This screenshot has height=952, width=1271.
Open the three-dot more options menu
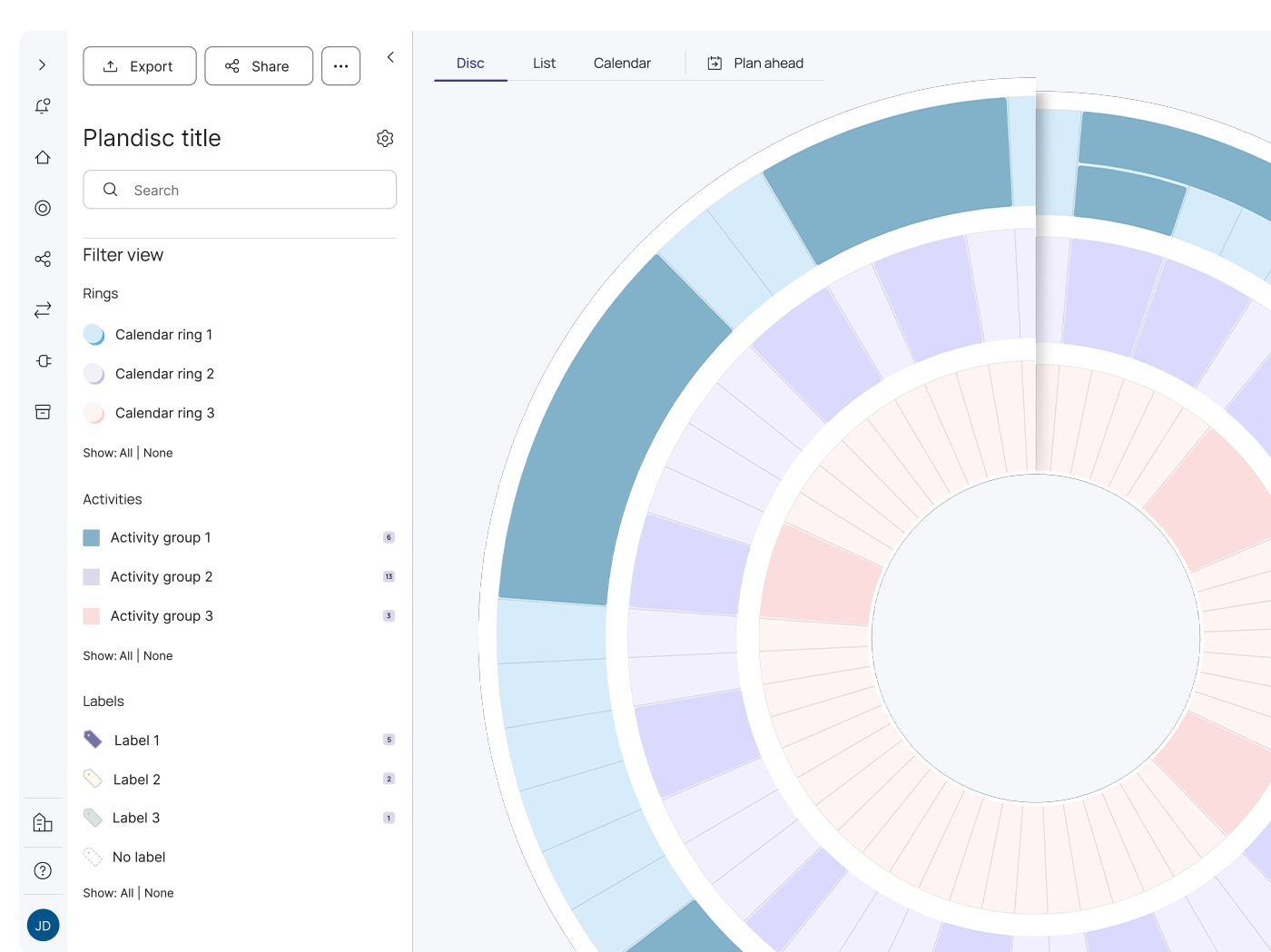[x=340, y=66]
